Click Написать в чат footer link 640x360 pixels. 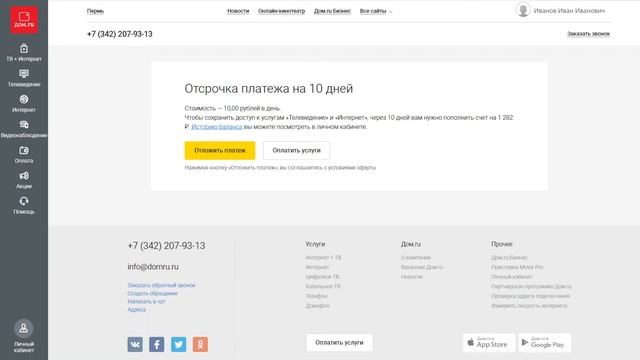tap(146, 302)
